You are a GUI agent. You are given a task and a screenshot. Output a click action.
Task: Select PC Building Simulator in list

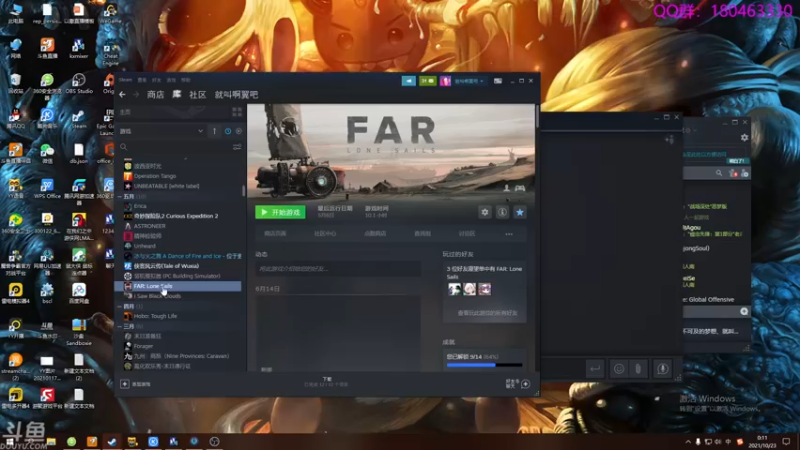tap(177, 276)
